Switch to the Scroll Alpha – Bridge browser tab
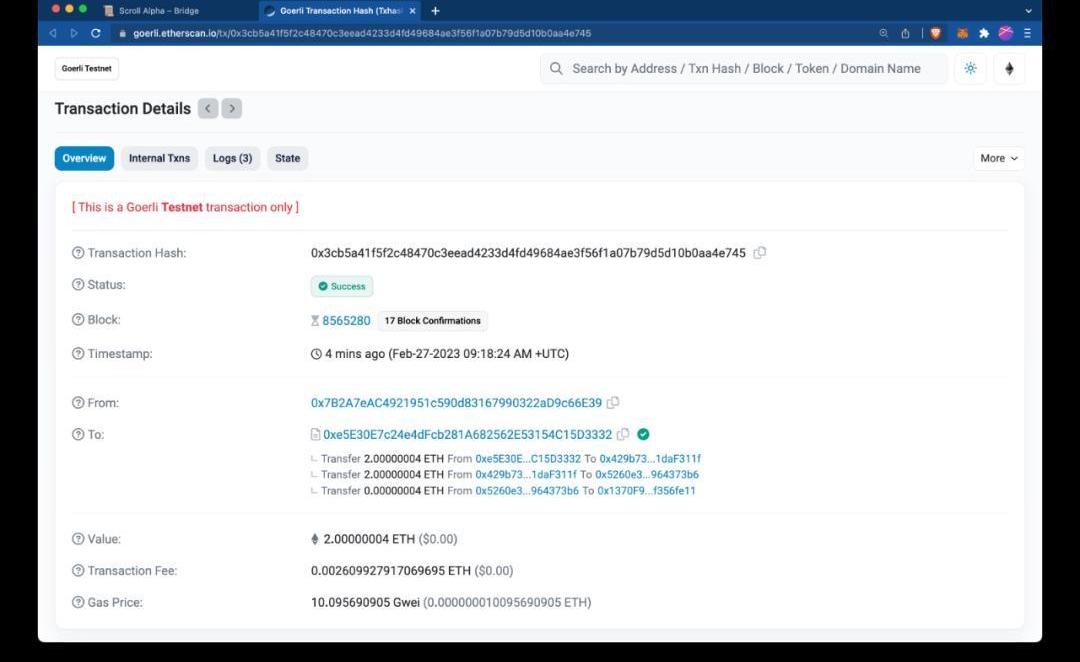The width and height of the screenshot is (1080, 662). pyautogui.click(x=158, y=11)
